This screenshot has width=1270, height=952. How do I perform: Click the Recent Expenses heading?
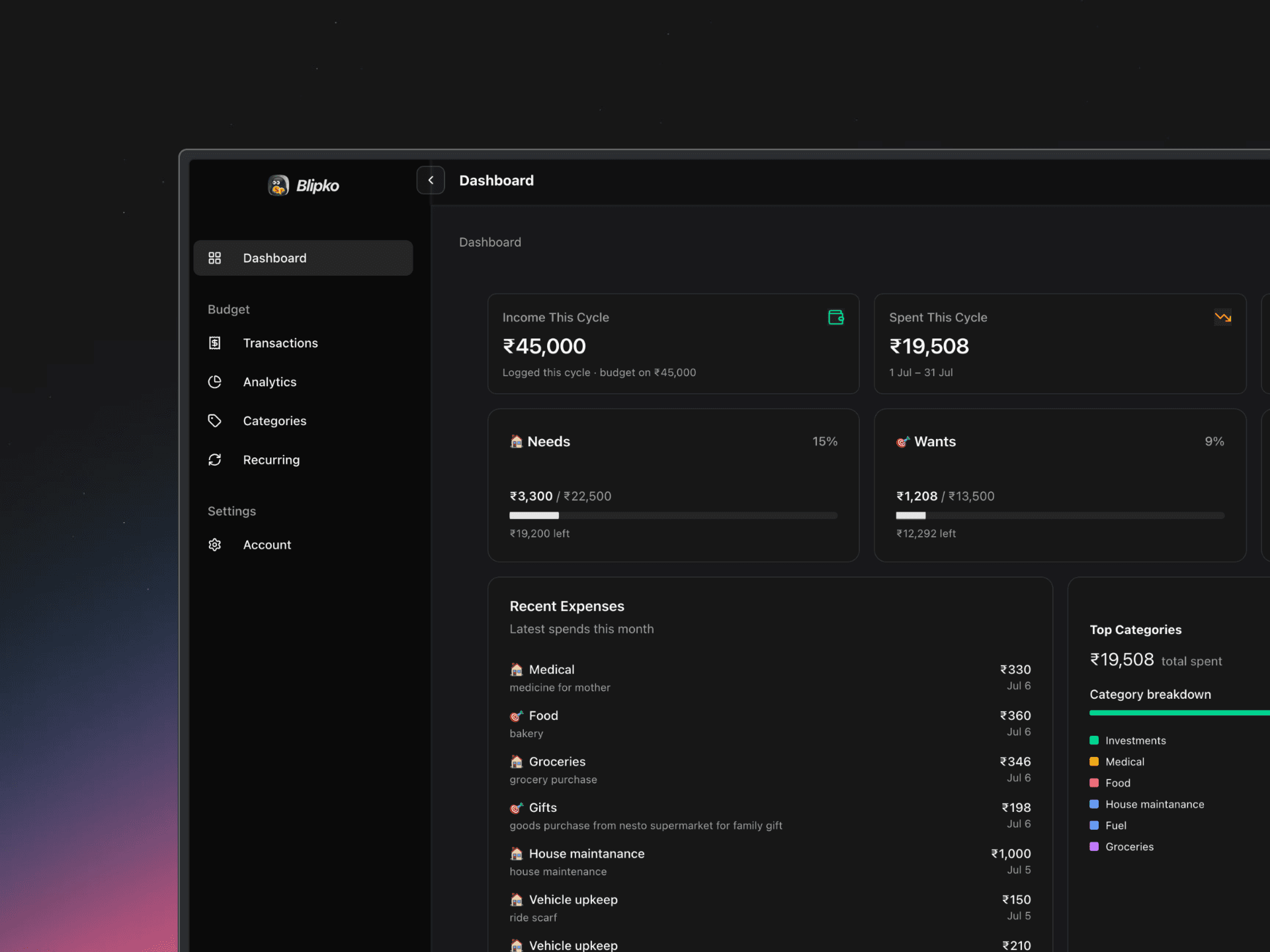pyautogui.click(x=567, y=606)
